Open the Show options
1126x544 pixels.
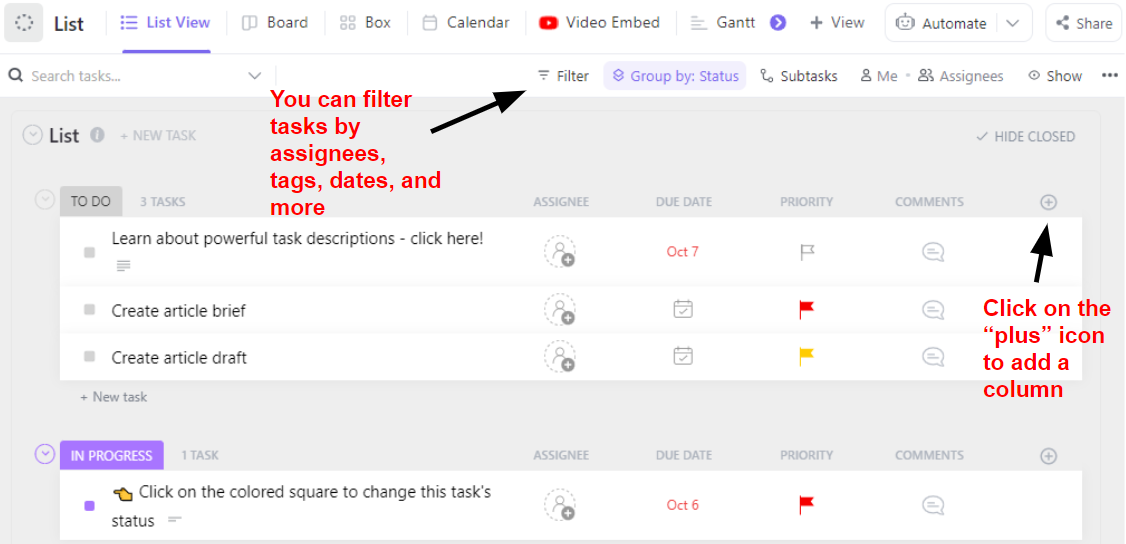tap(1055, 75)
